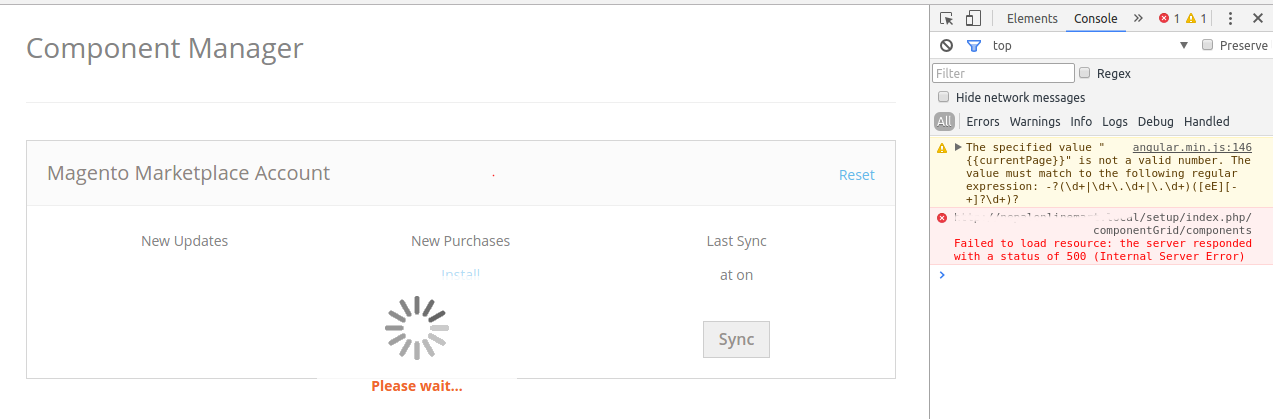Toggle the device toolbar icon
Viewport: 1273px width, 419px height.
click(x=973, y=18)
